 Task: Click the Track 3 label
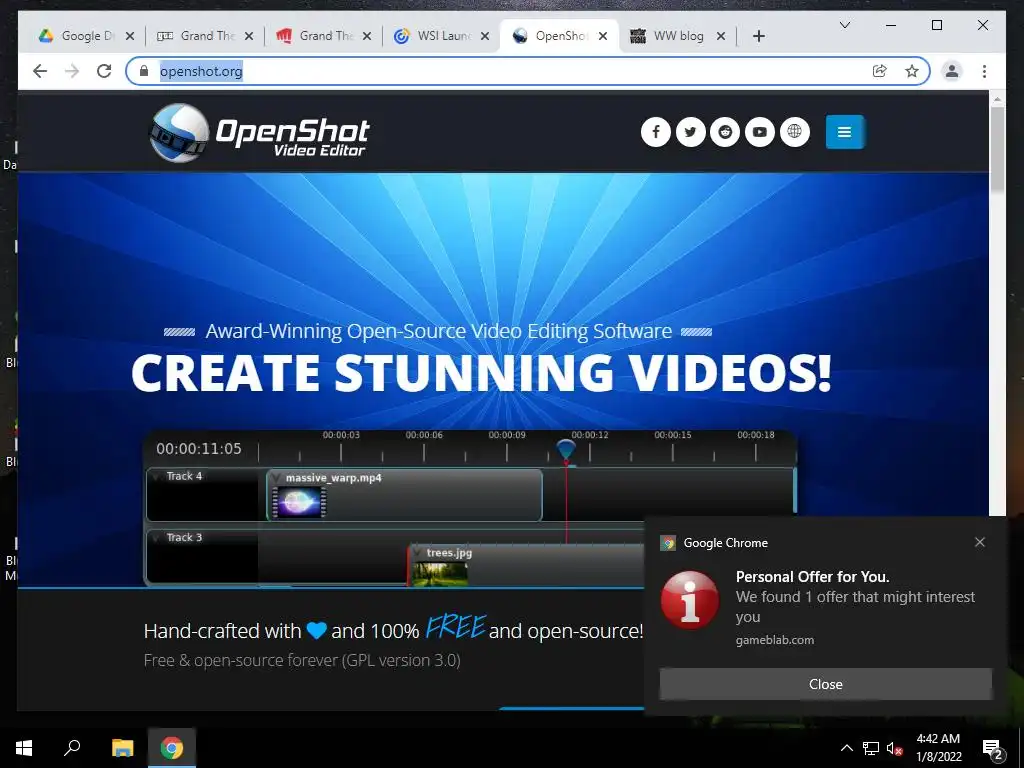(x=184, y=537)
